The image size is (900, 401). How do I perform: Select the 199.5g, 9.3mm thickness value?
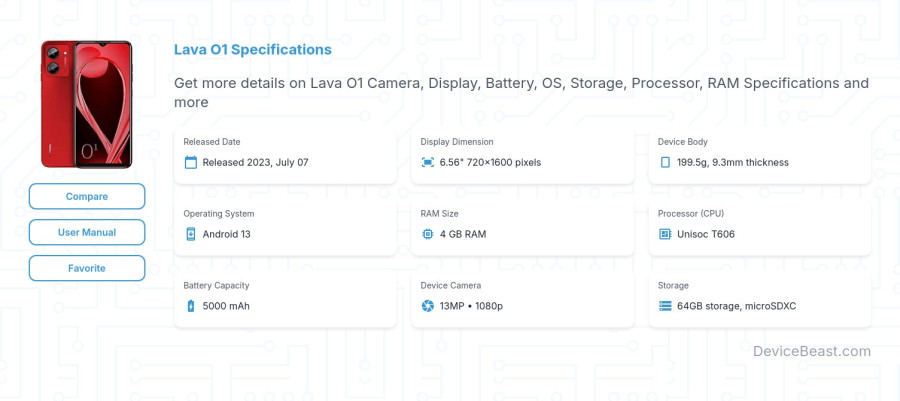point(733,162)
